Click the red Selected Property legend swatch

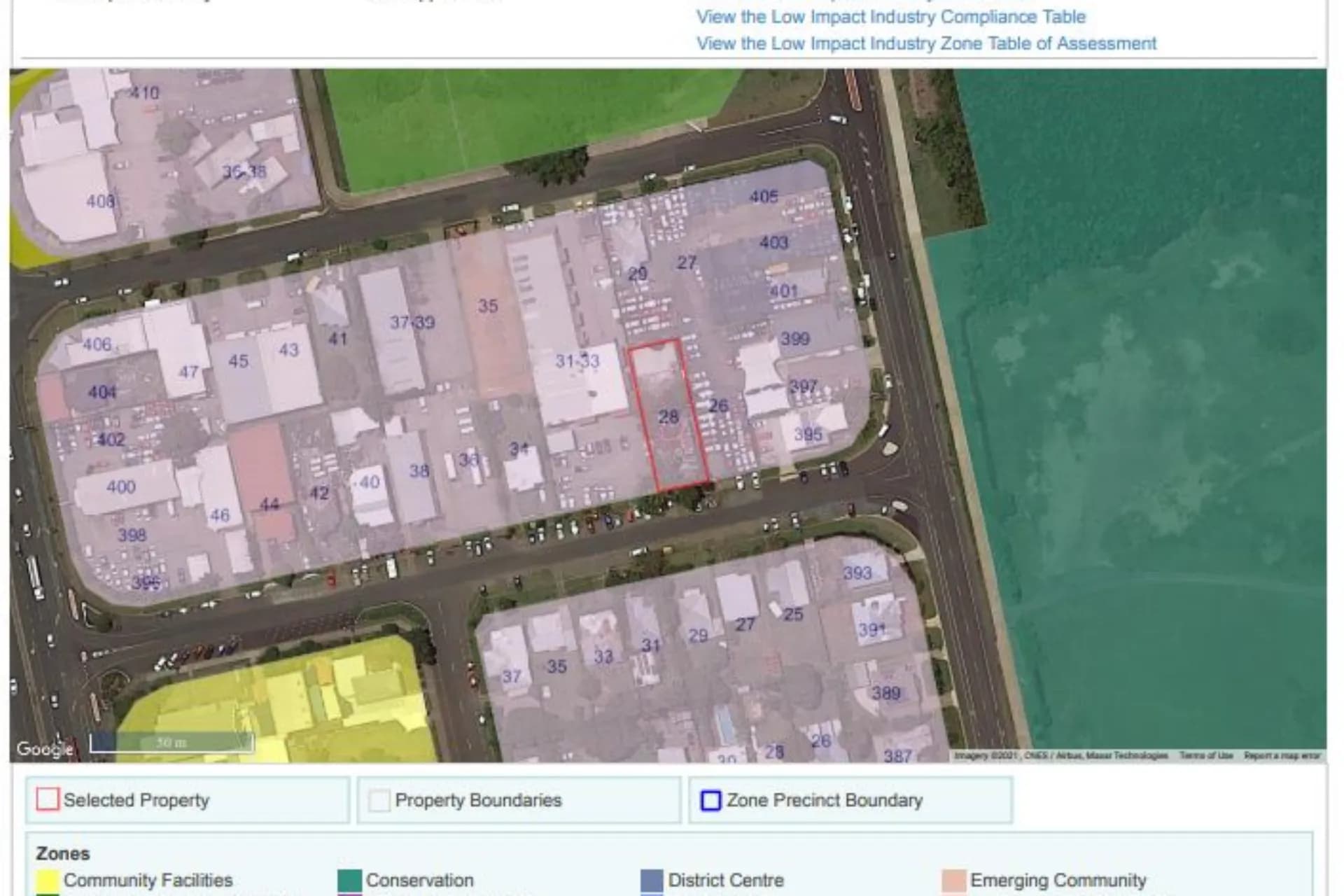(48, 799)
